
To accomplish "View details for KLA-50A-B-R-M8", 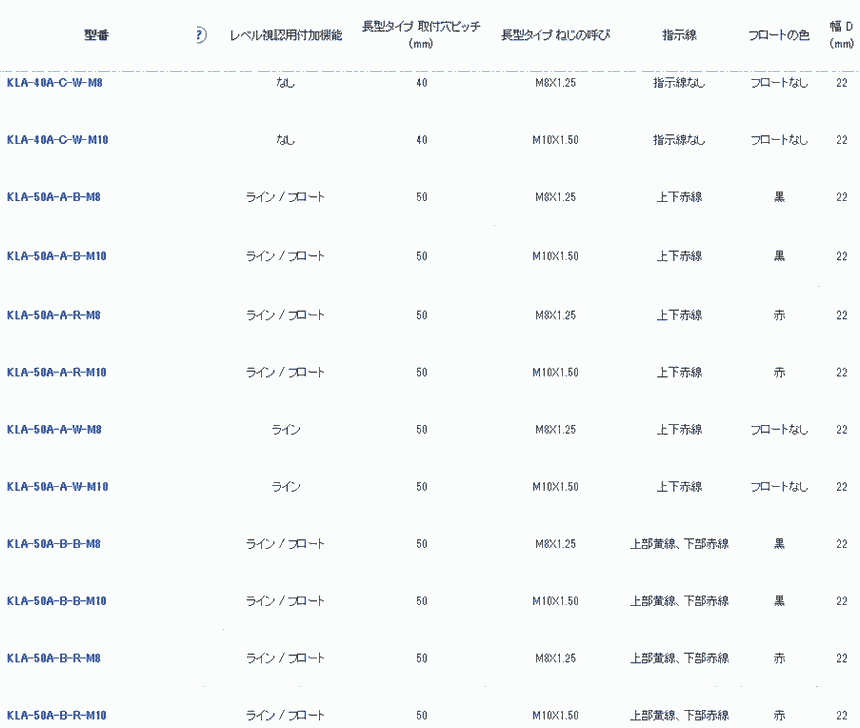I will tap(53, 659).
